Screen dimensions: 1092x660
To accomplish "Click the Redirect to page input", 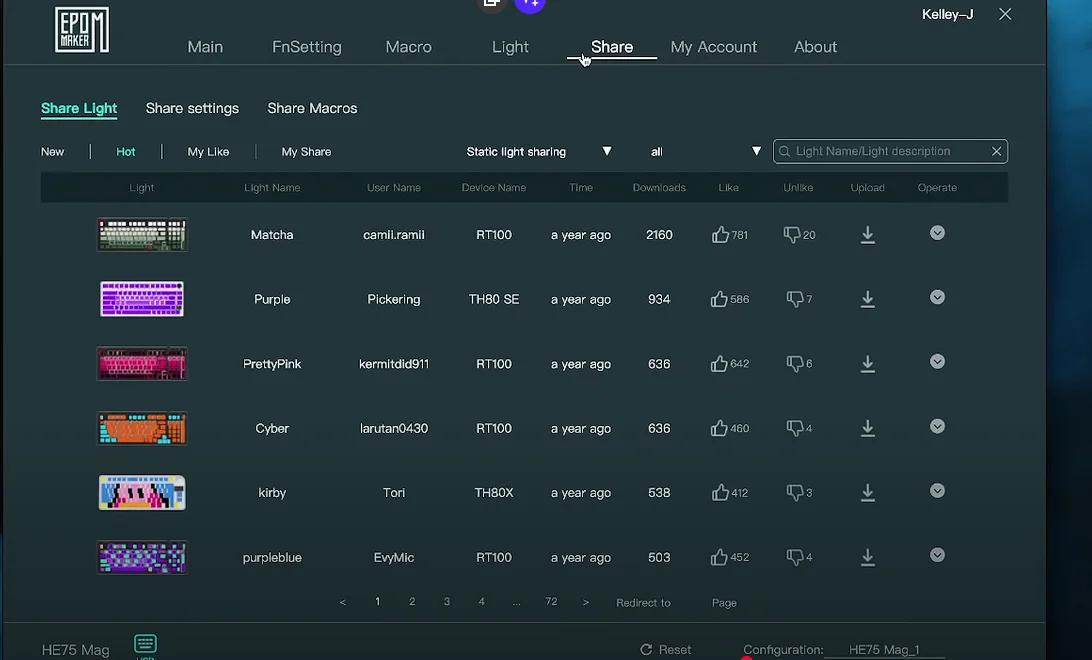I will click(691, 603).
